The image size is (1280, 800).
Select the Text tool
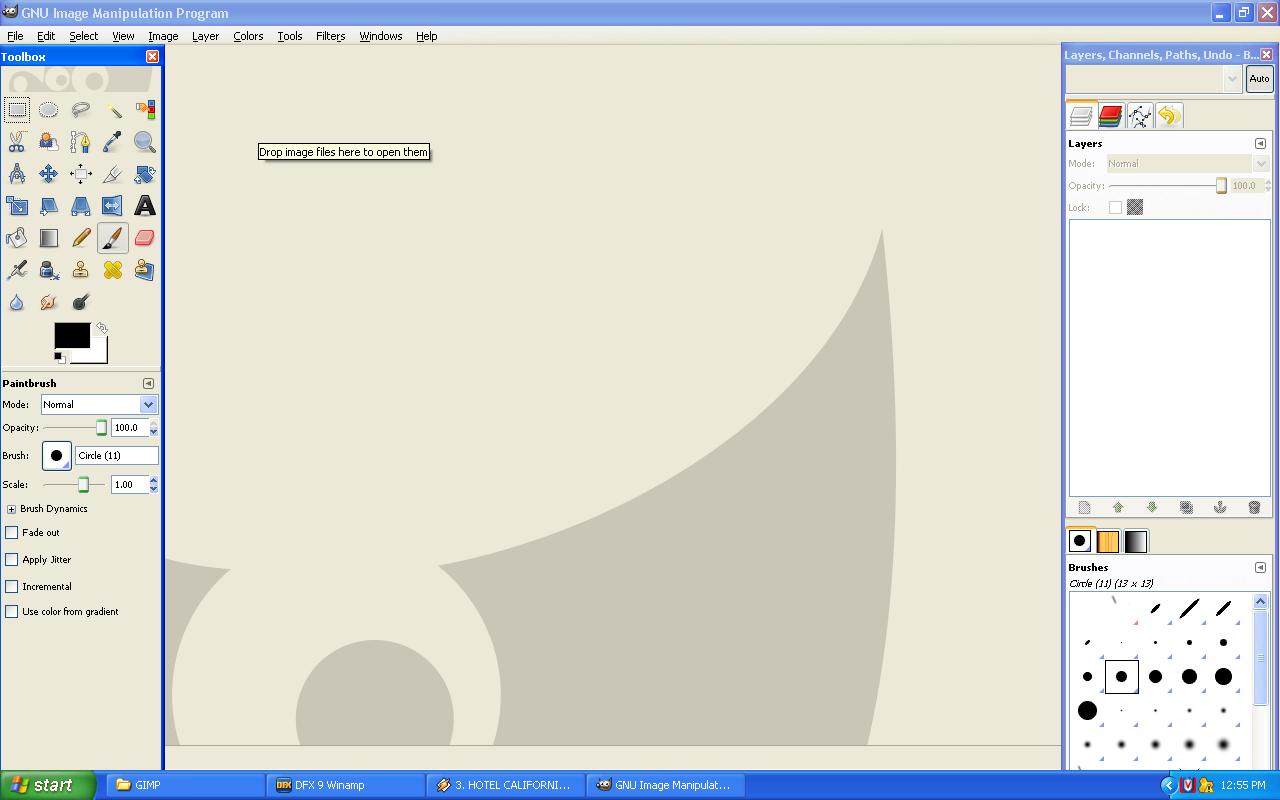click(x=145, y=206)
